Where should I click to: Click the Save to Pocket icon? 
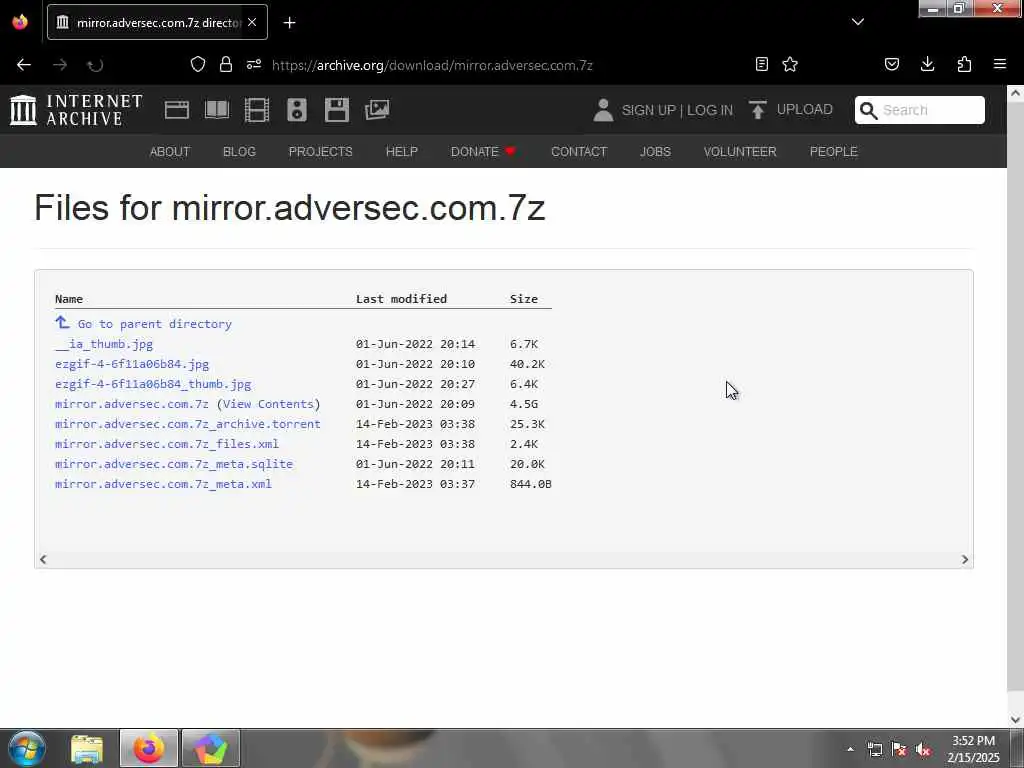pyautogui.click(x=892, y=64)
